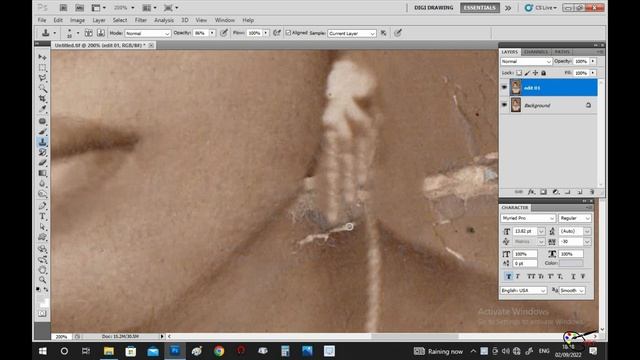This screenshot has height=360, width=640.
Task: Create new adjustment layer icon
Action: click(x=556, y=192)
